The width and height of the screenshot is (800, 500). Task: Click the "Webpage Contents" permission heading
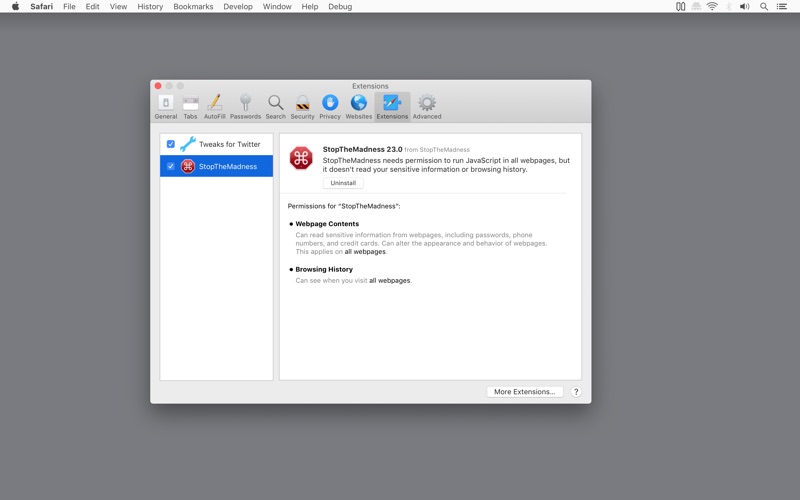327,224
